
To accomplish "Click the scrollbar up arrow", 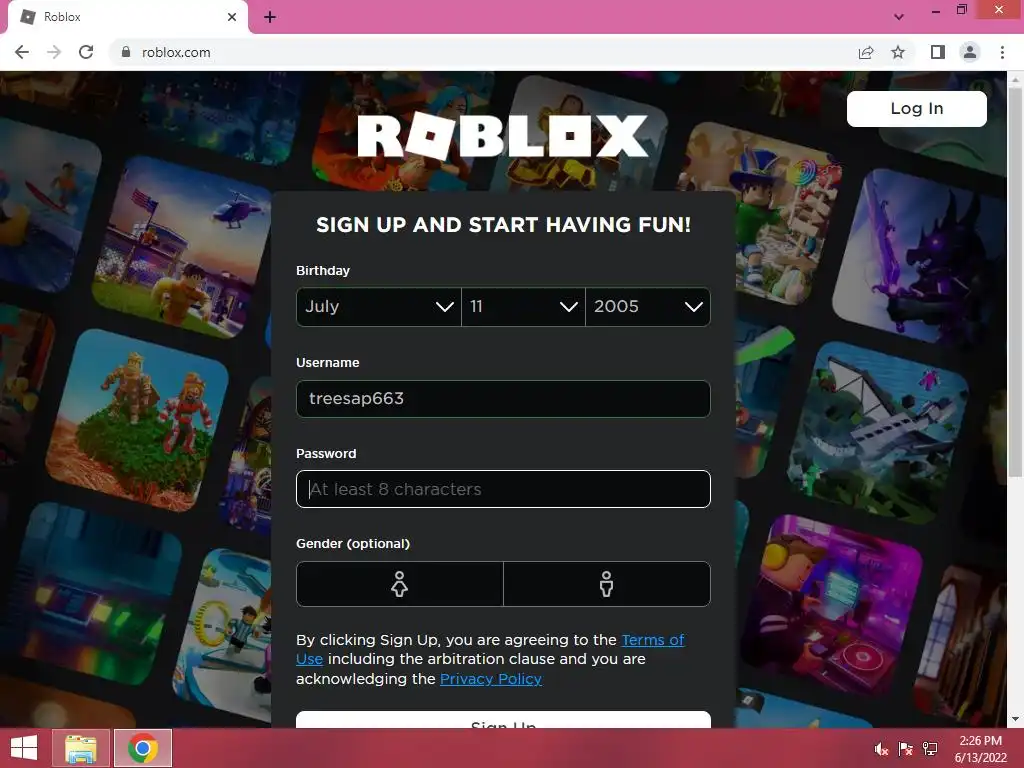I will (1015, 78).
